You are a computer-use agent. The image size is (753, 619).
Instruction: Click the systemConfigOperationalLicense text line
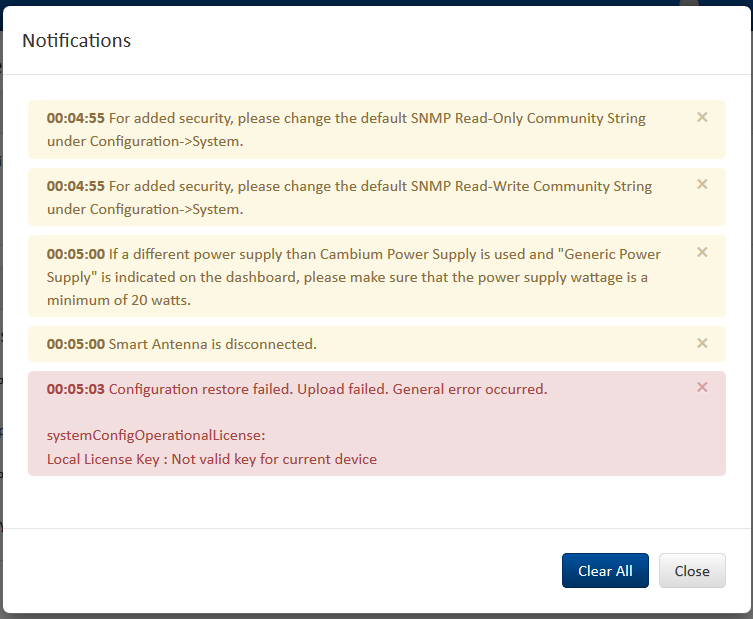coord(156,435)
